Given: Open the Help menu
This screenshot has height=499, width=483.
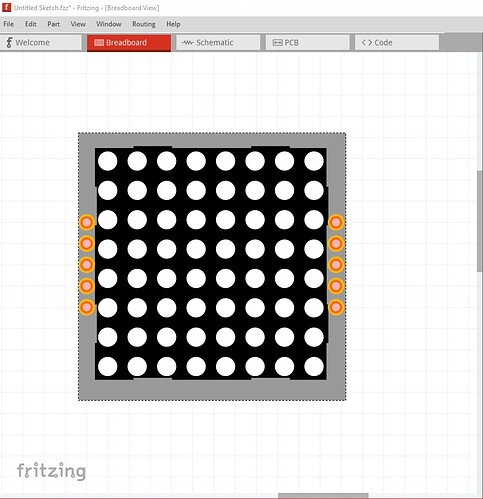Looking at the screenshot, I should [173, 24].
